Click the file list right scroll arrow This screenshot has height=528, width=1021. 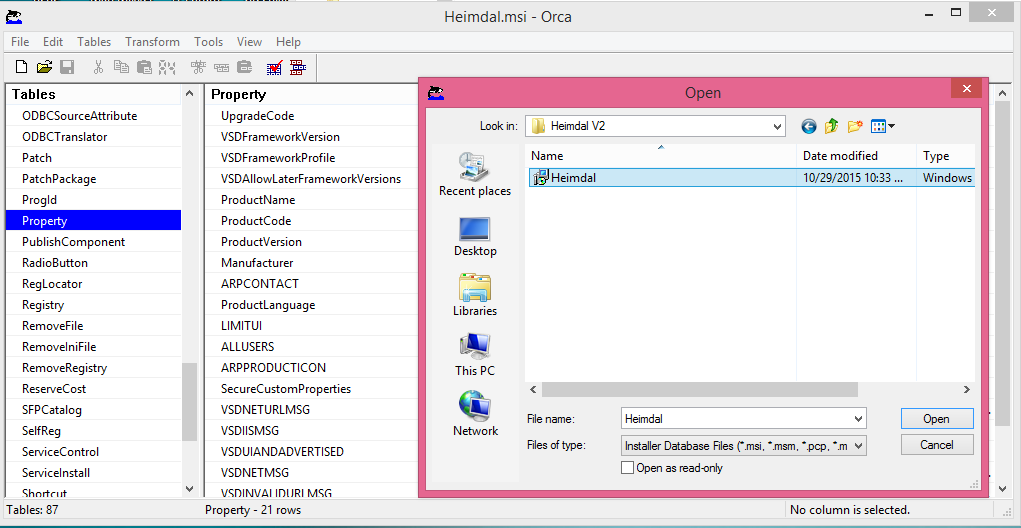(x=967, y=389)
